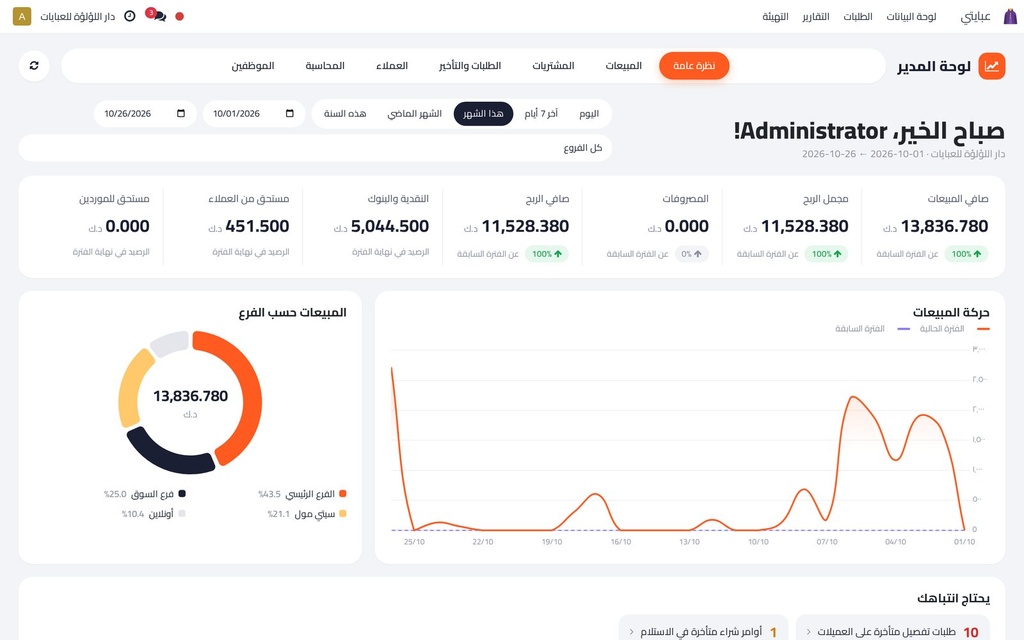The height and width of the screenshot is (640, 1024).
Task: Click the start date field 10/01/2026
Action: (253, 114)
